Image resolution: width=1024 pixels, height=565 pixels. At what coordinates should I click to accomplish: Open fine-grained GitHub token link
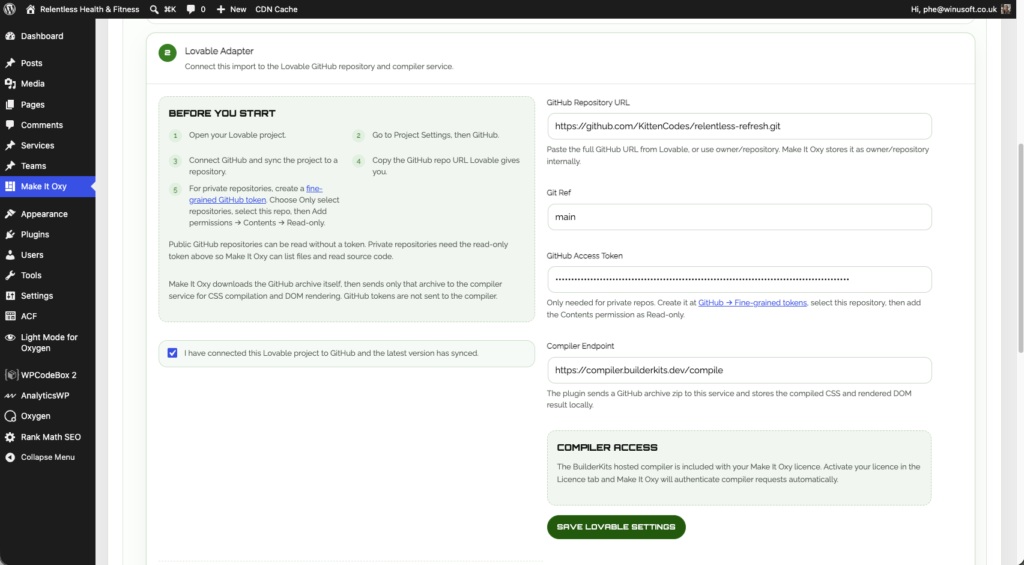(255, 194)
